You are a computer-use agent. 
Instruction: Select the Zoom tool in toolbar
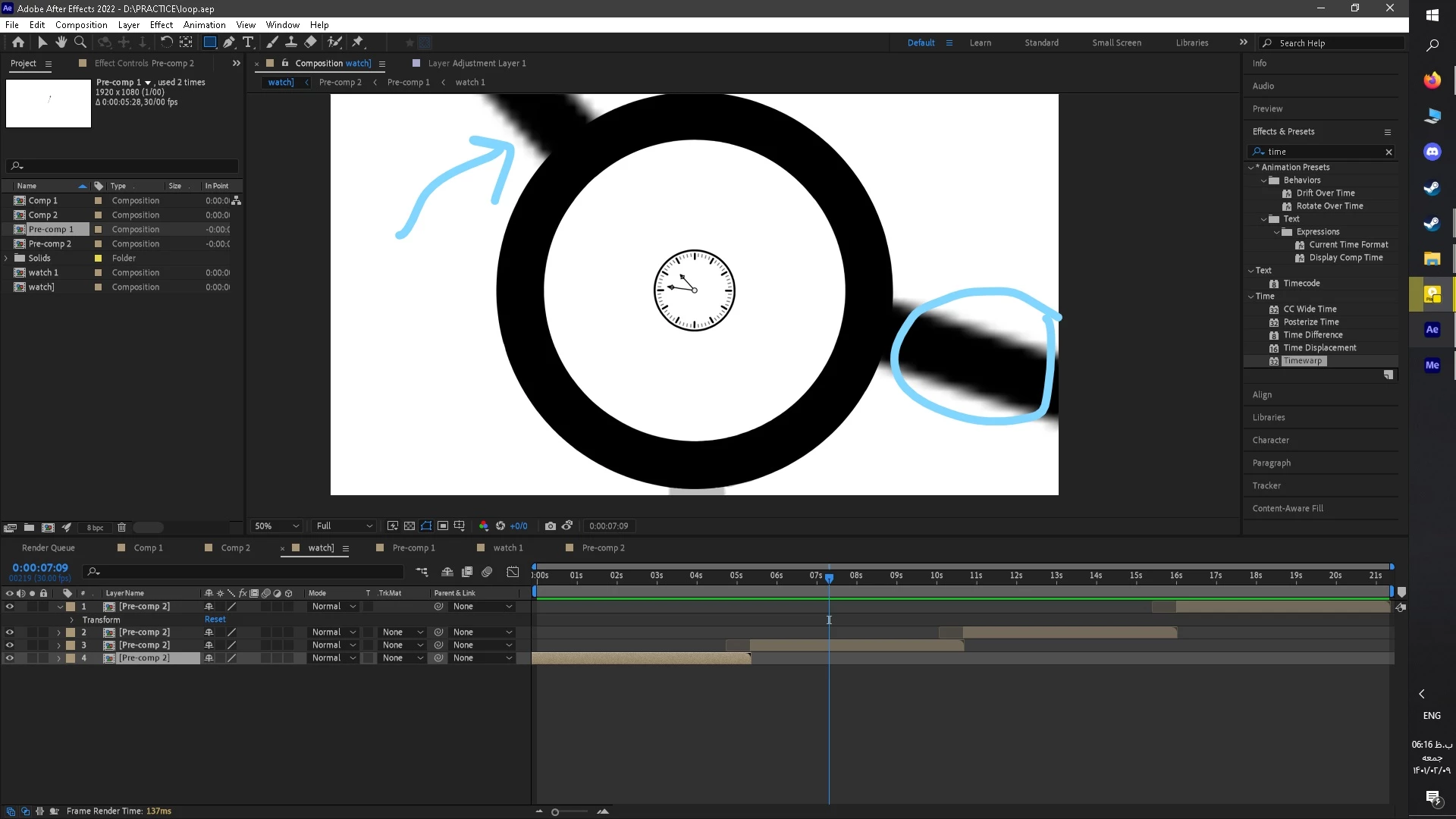tap(80, 42)
